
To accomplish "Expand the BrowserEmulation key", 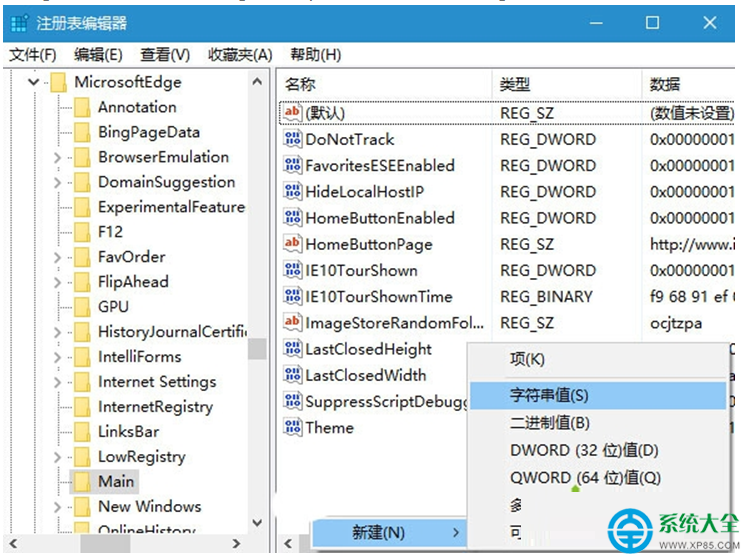I will tap(57, 157).
